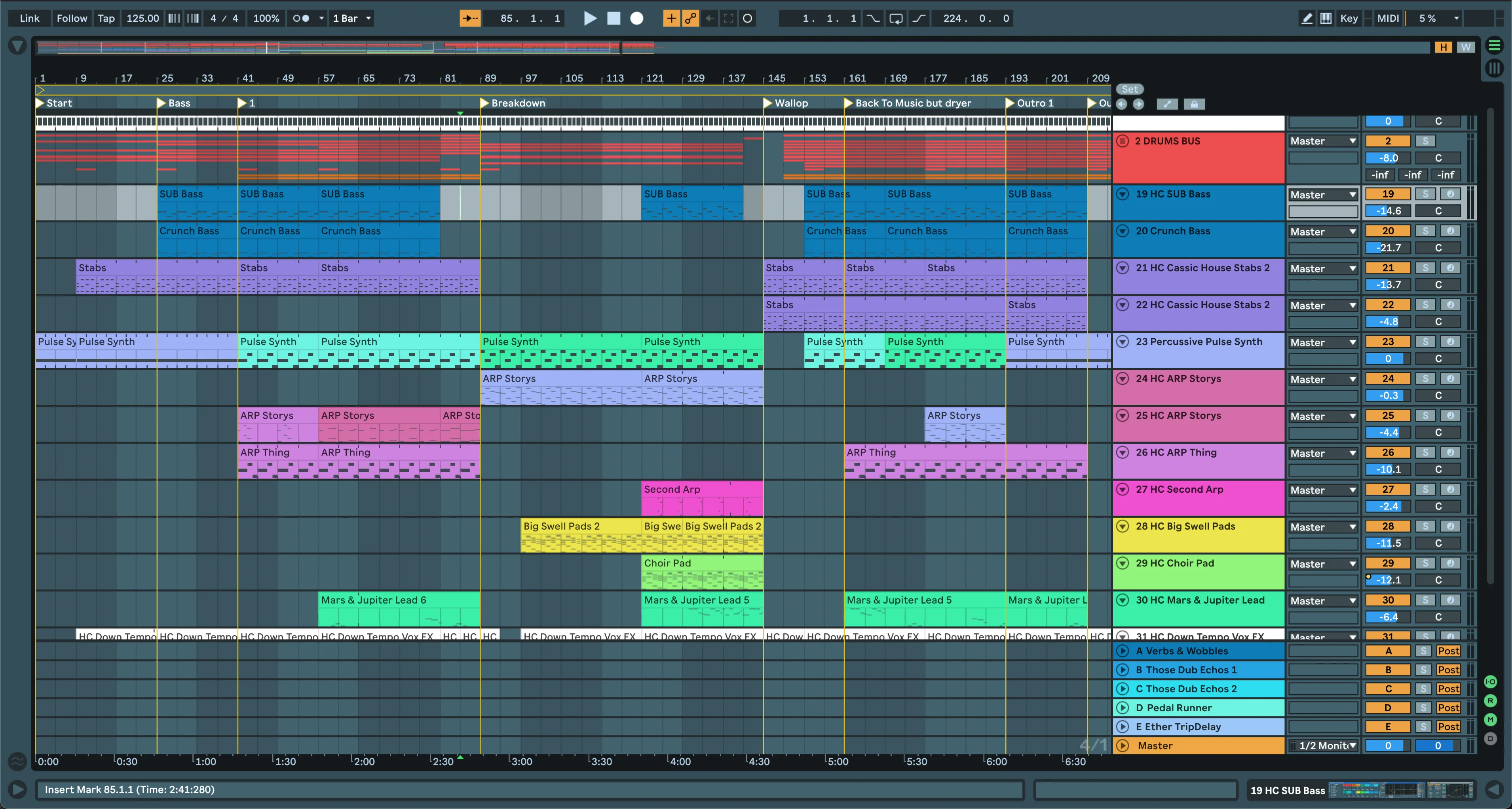This screenshot has height=809, width=1512.
Task: Click the Link button
Action: pyautogui.click(x=29, y=18)
